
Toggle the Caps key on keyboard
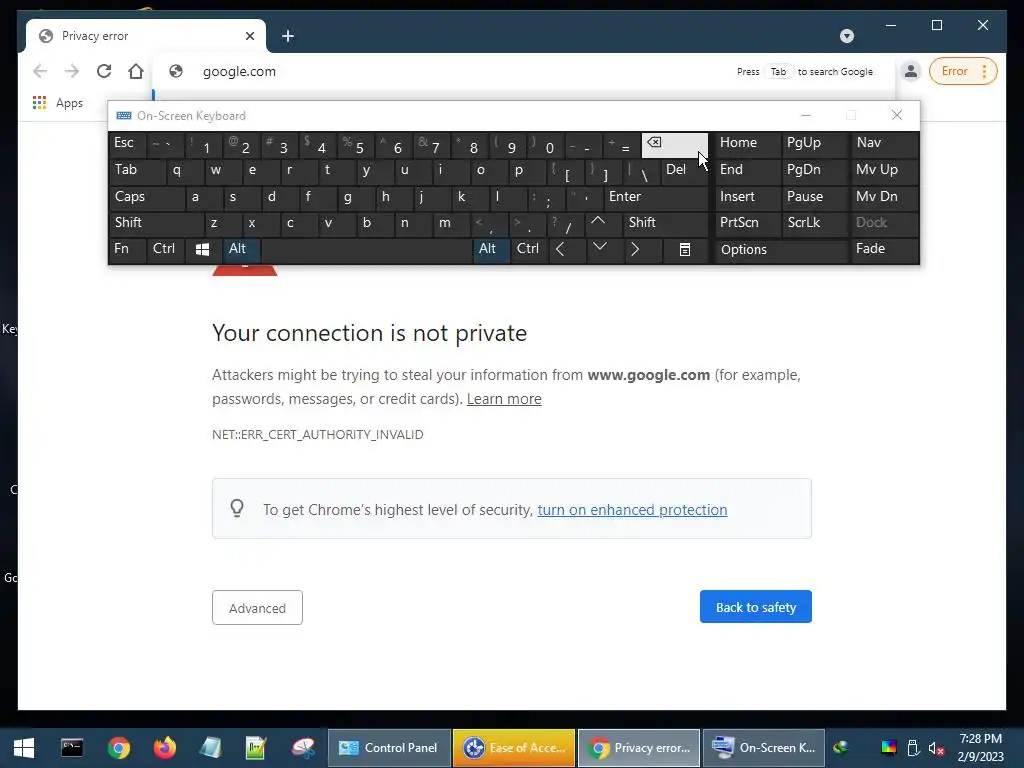146,197
